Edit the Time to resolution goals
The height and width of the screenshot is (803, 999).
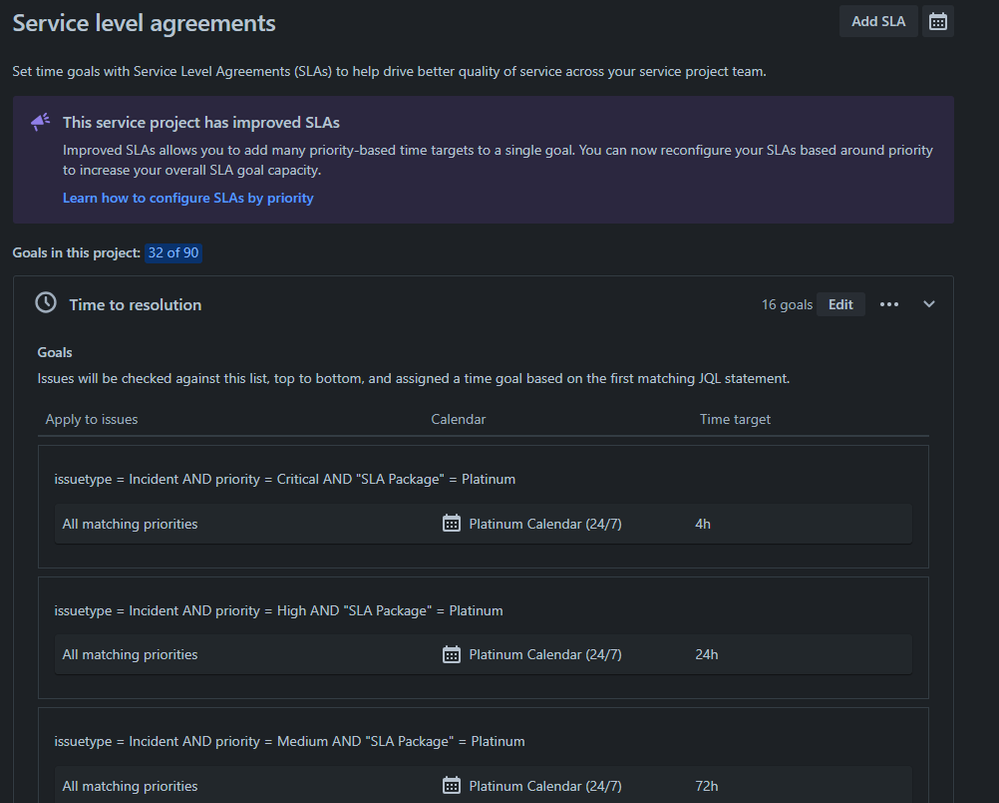(840, 304)
